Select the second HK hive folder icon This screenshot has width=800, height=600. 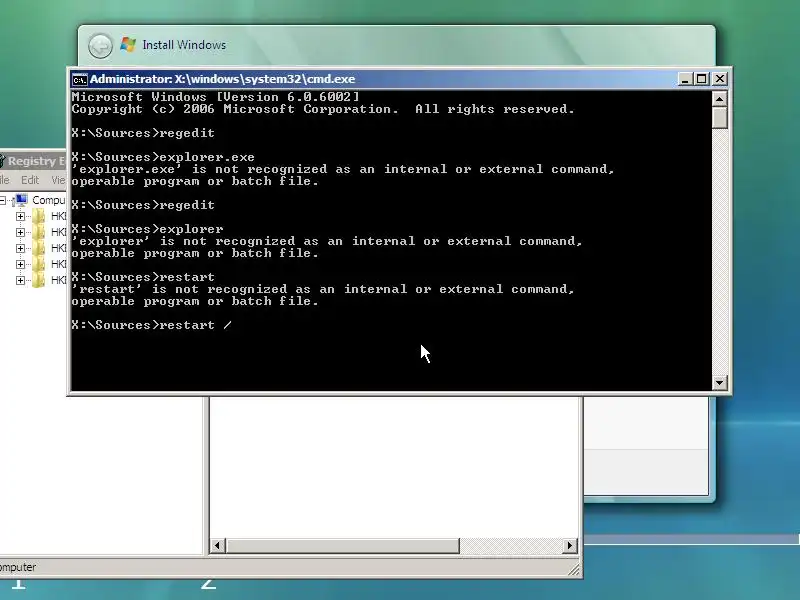38,232
